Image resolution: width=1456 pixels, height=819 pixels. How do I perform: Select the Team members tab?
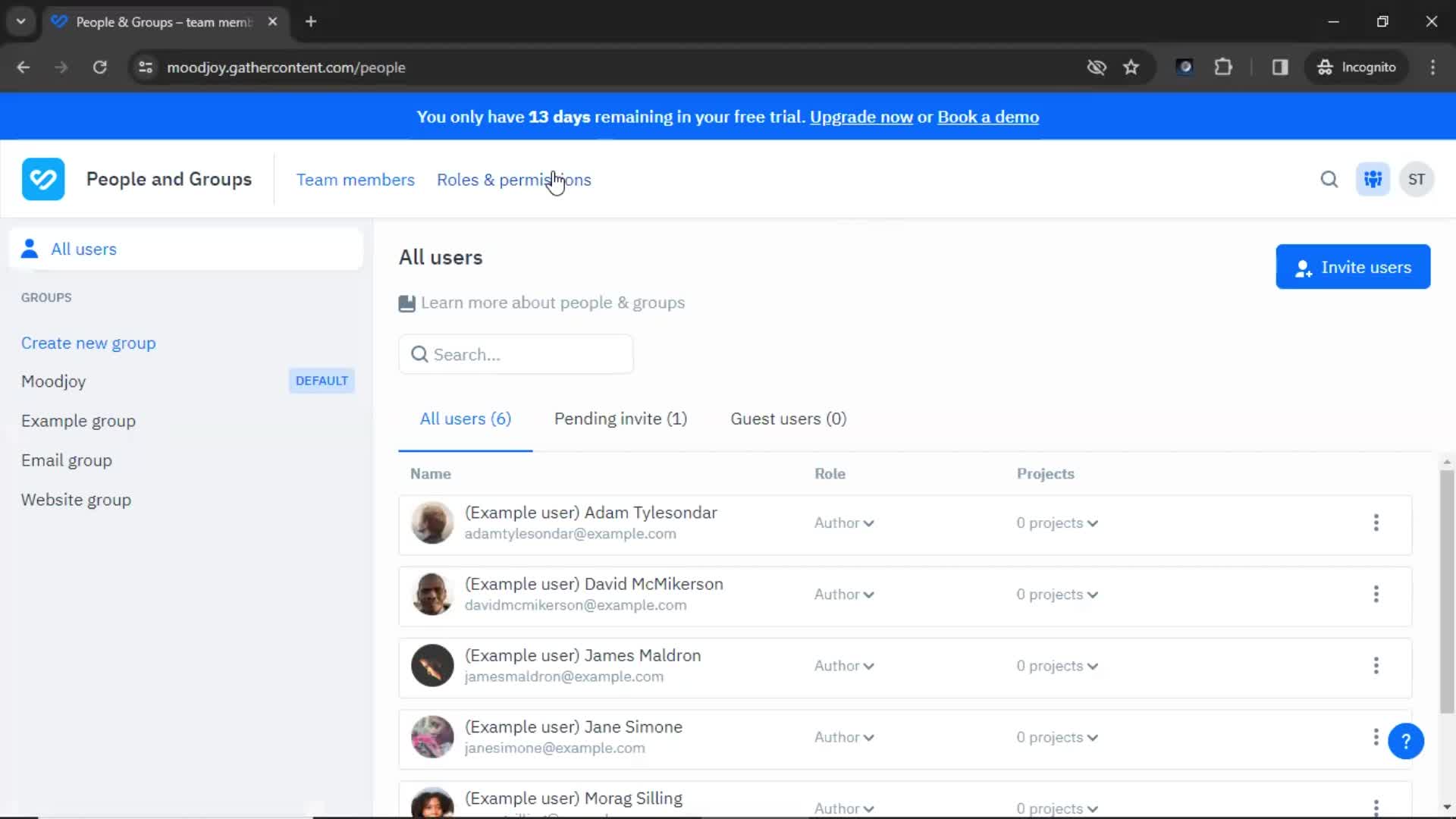356,179
